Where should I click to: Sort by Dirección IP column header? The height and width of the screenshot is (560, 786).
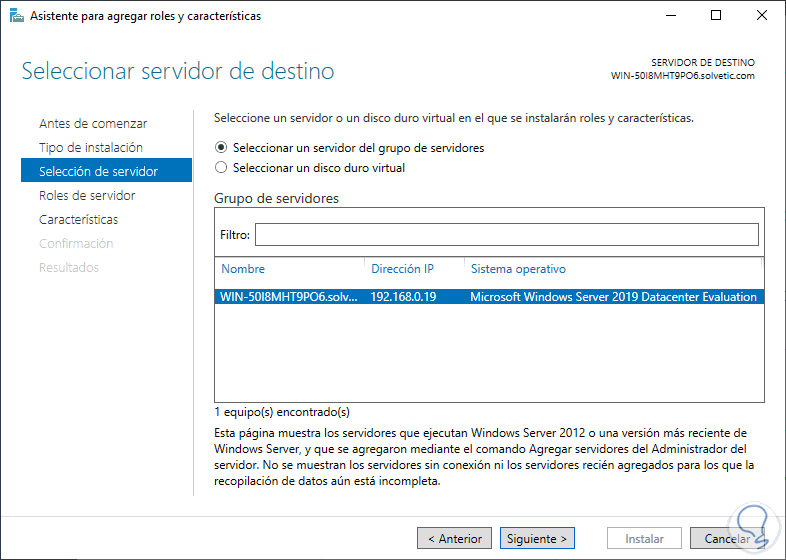402,269
